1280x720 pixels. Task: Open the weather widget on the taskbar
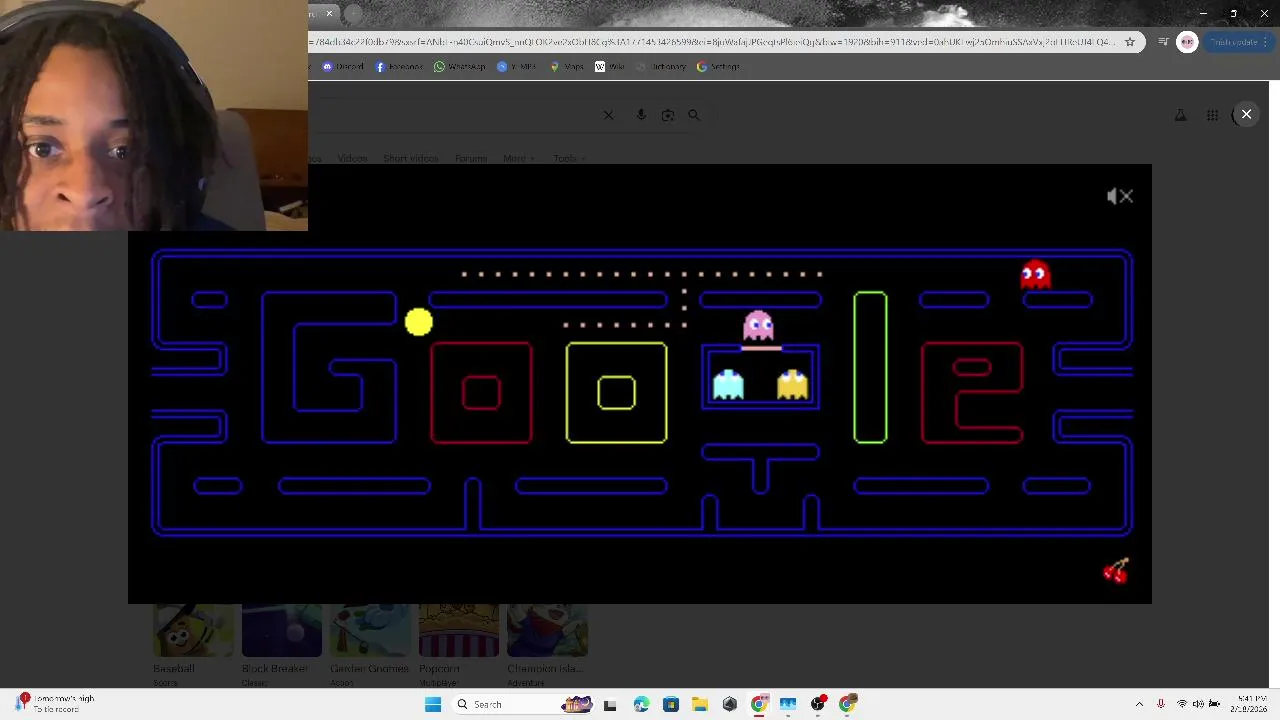[x=55, y=704]
